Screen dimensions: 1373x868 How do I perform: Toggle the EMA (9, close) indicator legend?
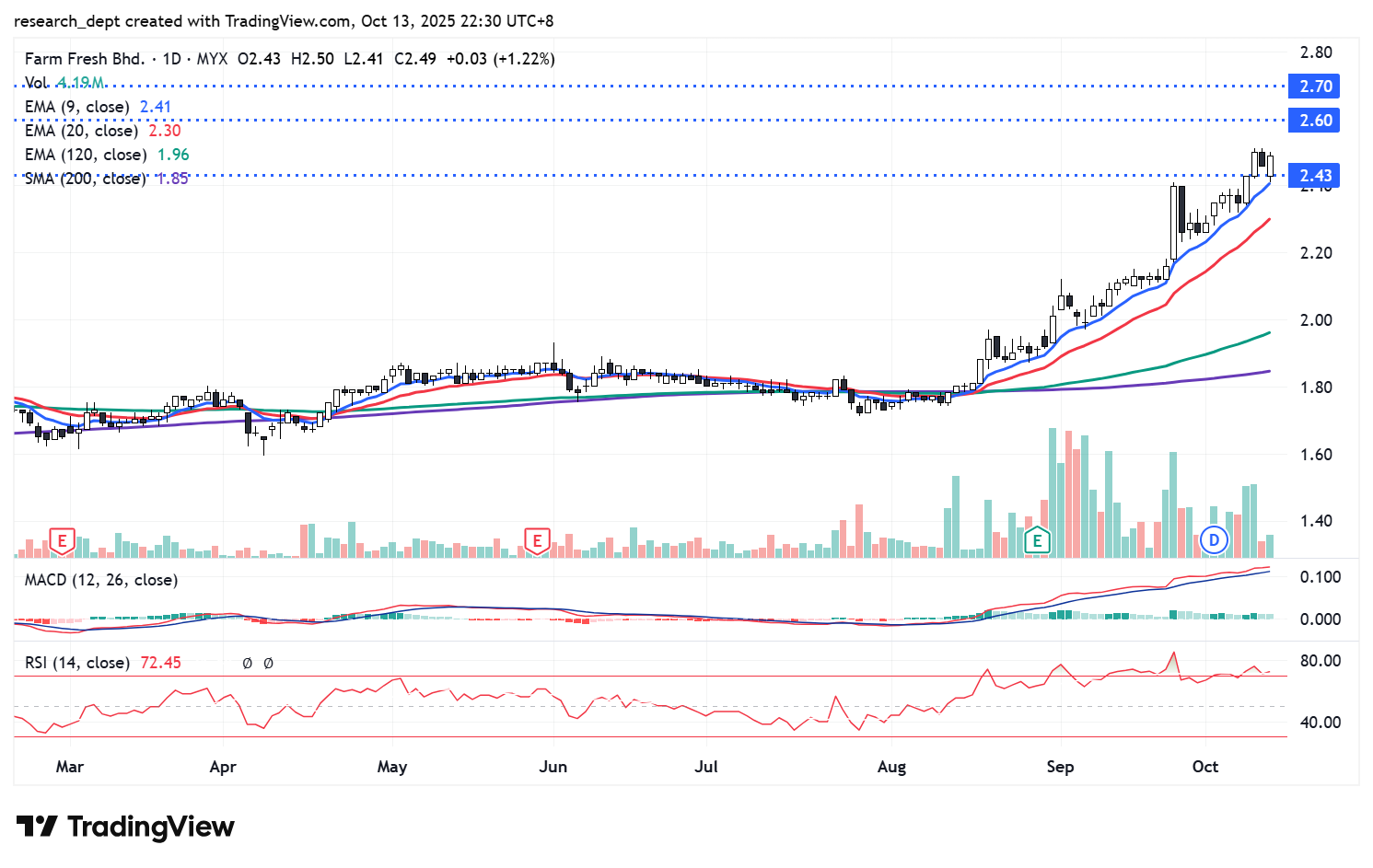76,107
